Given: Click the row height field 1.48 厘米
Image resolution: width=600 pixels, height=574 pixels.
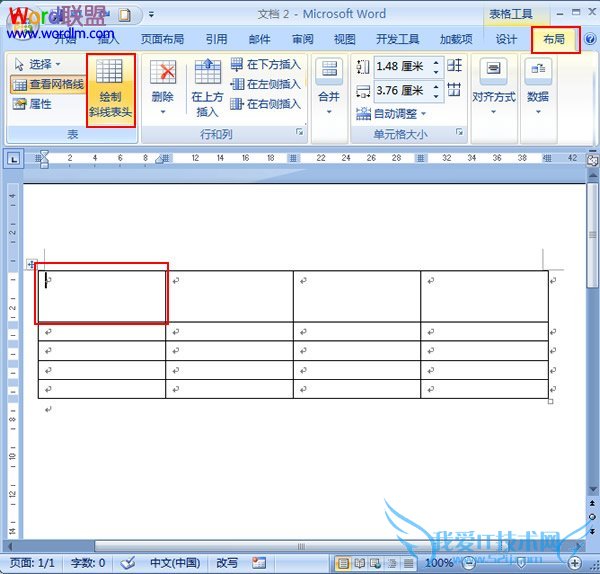Looking at the screenshot, I should 403,67.
